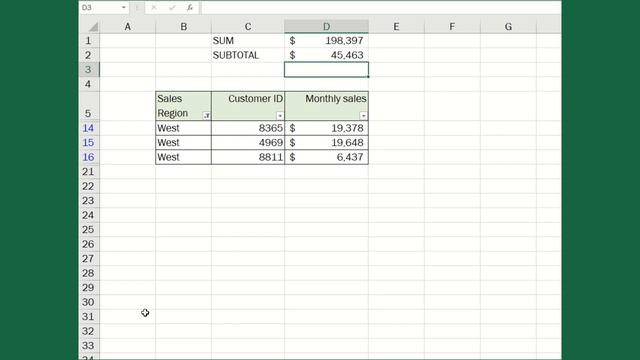The height and width of the screenshot is (360, 640).
Task: Select row 4 header
Action: click(89, 84)
